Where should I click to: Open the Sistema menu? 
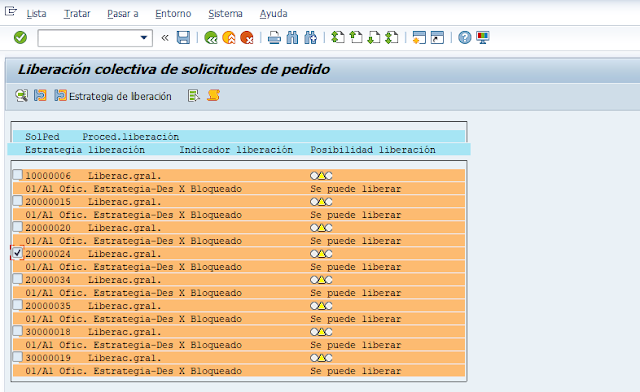click(x=225, y=13)
